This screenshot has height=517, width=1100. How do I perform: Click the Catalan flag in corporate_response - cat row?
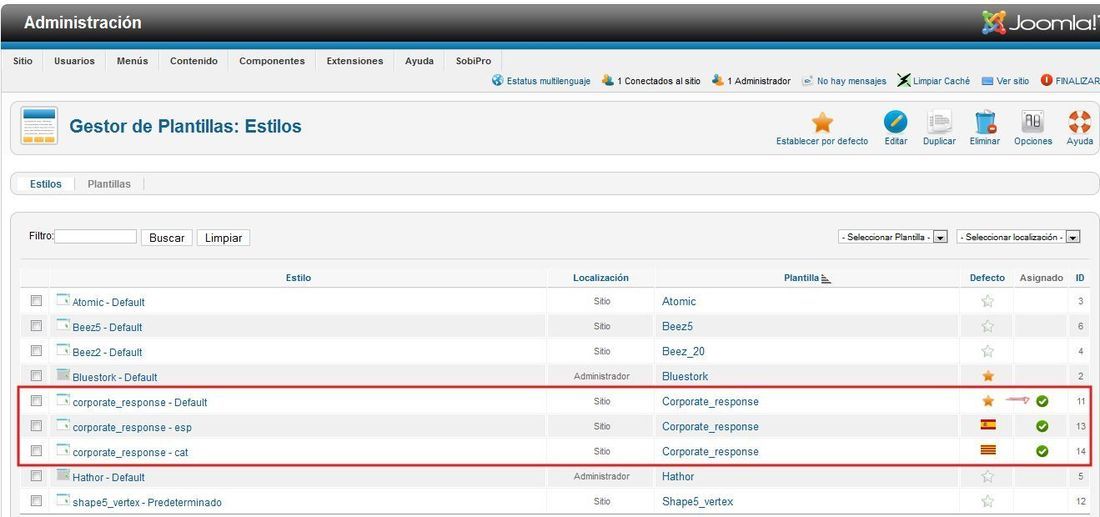coord(988,450)
